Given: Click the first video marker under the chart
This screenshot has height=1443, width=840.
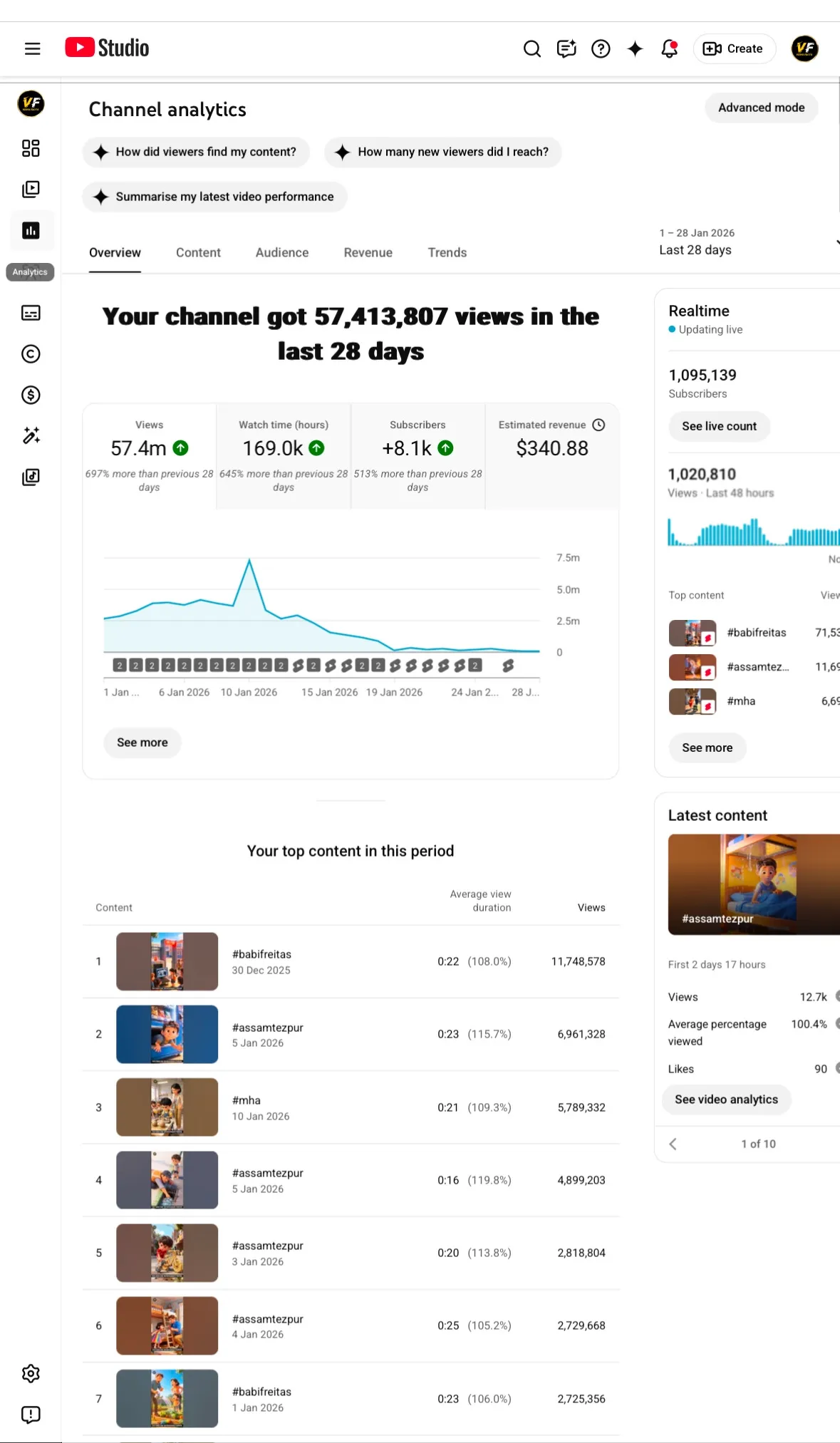Looking at the screenshot, I should click(x=120, y=666).
